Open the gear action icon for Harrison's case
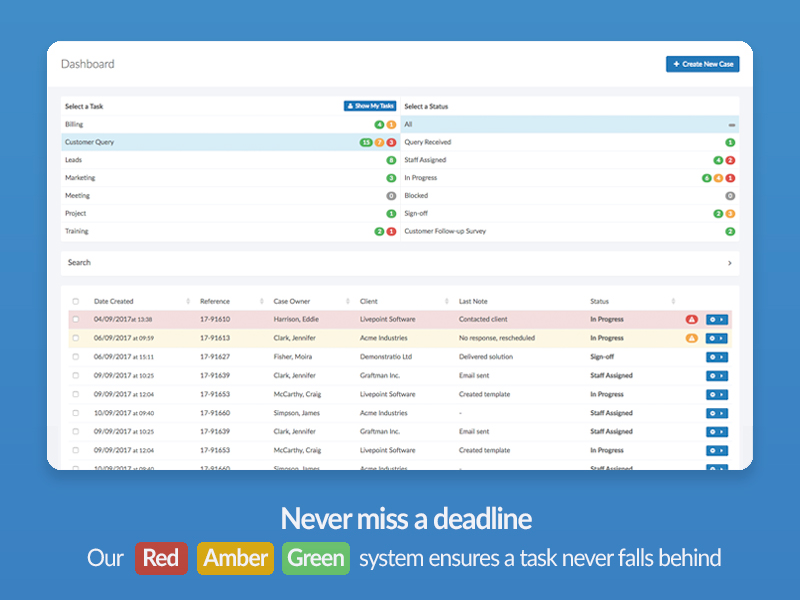The image size is (800, 600). [712, 319]
